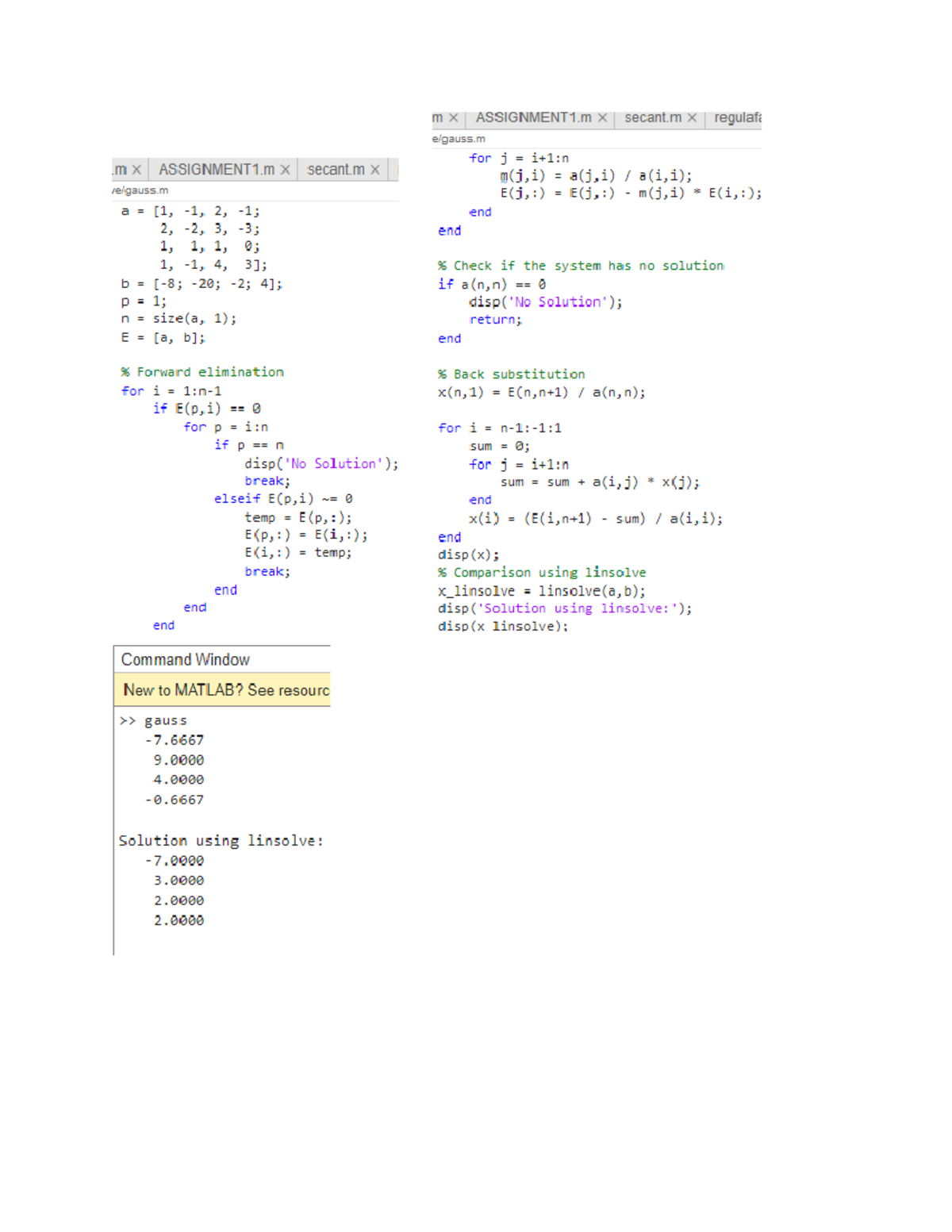Image resolution: width=952 pixels, height=1232 pixels.
Task: Click line 'p = 1;'
Action: [144, 301]
